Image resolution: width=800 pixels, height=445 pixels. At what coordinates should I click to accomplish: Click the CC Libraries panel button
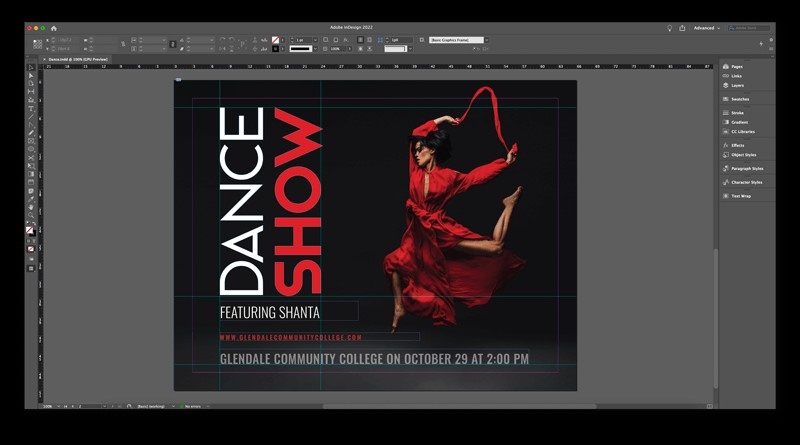(x=742, y=131)
